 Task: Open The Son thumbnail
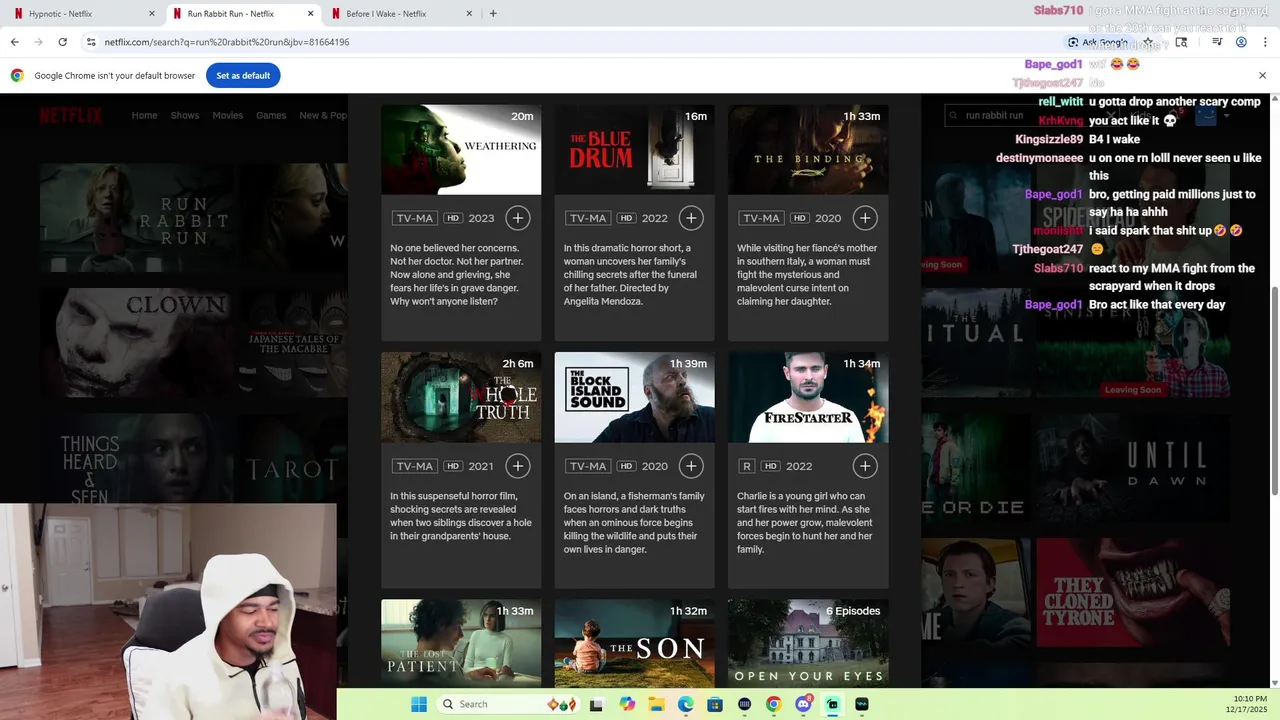click(x=635, y=643)
